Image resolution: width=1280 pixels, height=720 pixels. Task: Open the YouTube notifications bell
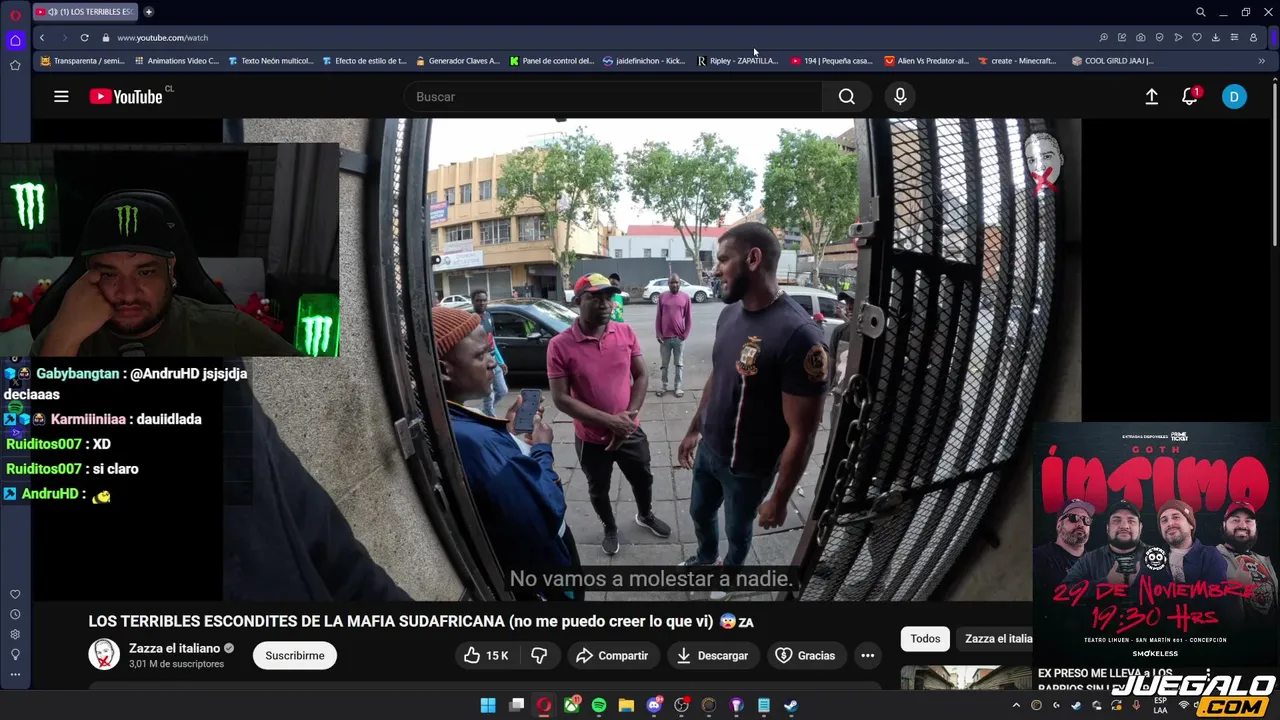click(1189, 97)
